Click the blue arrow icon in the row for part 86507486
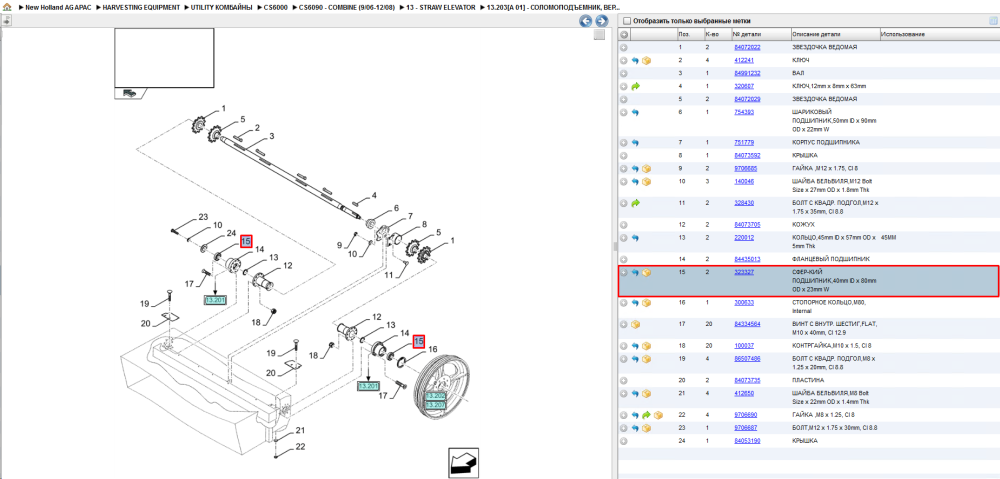The width and height of the screenshot is (1000, 479). [635, 359]
